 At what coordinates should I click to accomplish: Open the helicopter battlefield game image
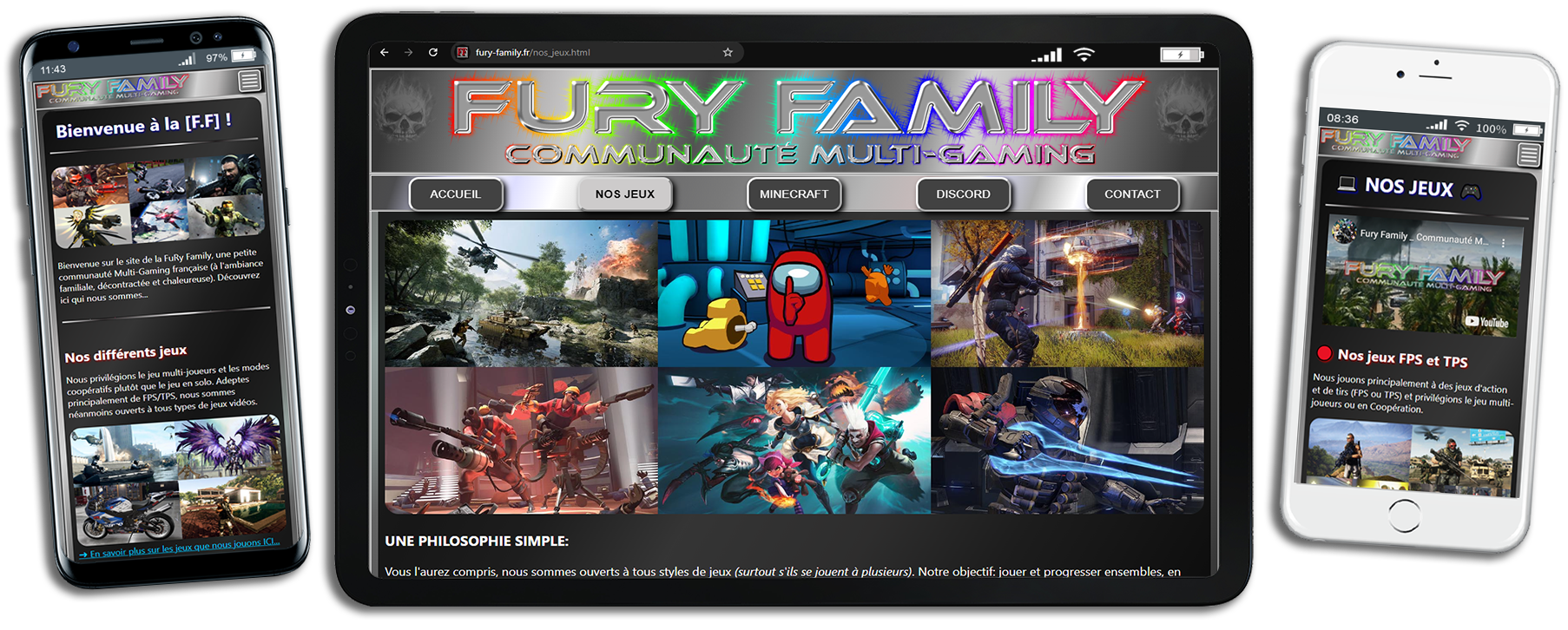coord(521,293)
